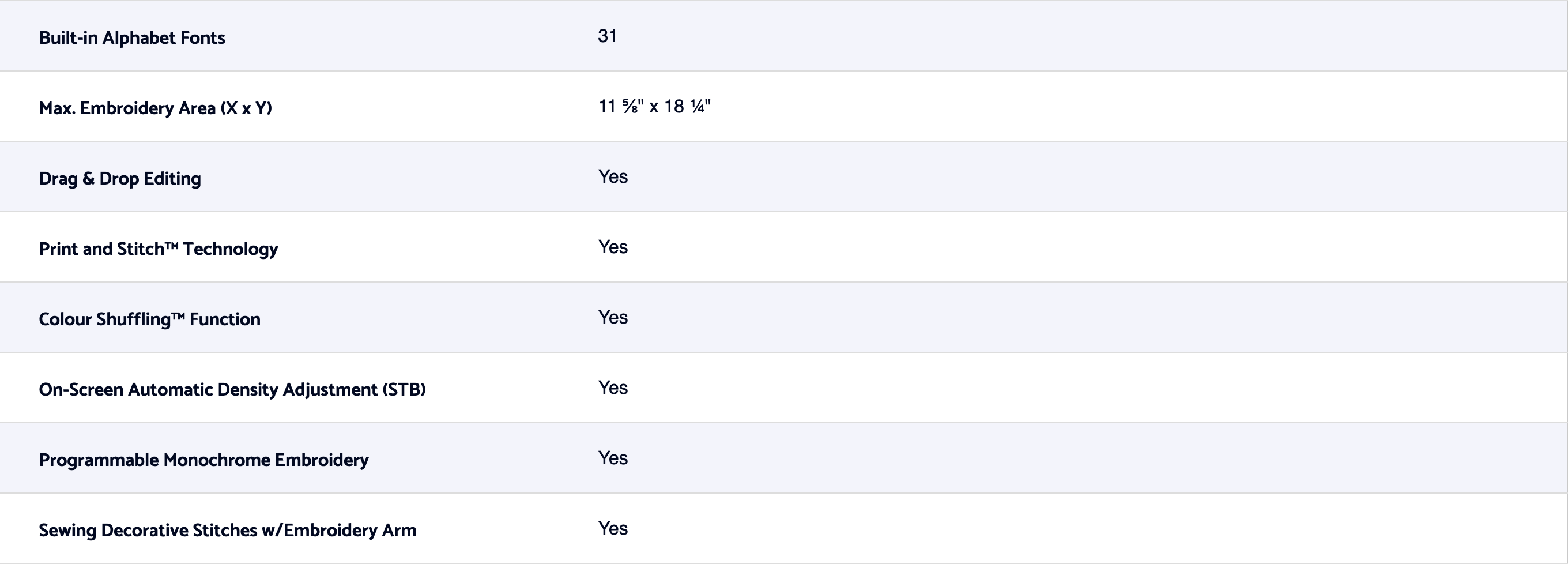Click Yes beside Print and Stitch Technology

pyautogui.click(x=612, y=247)
